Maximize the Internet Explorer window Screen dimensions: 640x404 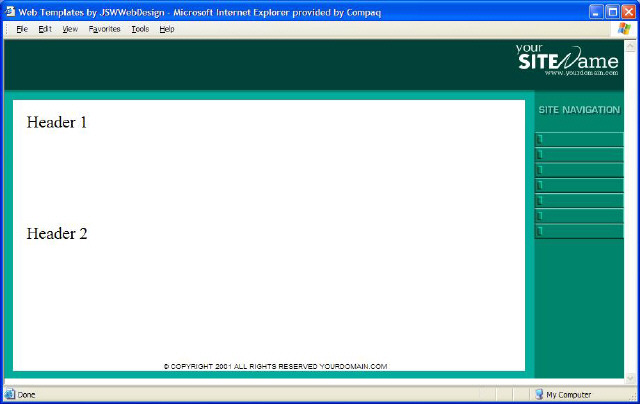(611, 11)
